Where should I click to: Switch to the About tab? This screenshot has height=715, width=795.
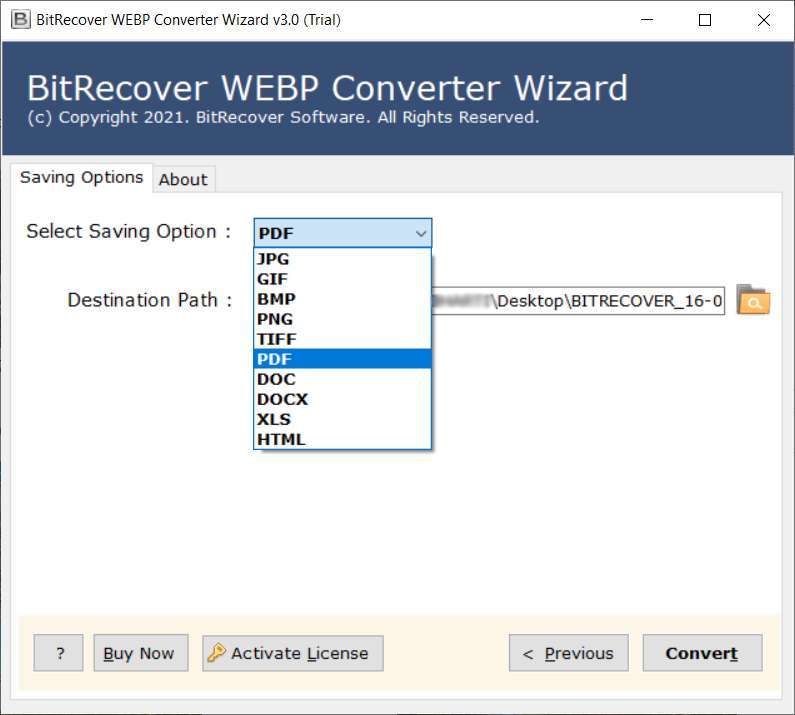pyautogui.click(x=183, y=179)
